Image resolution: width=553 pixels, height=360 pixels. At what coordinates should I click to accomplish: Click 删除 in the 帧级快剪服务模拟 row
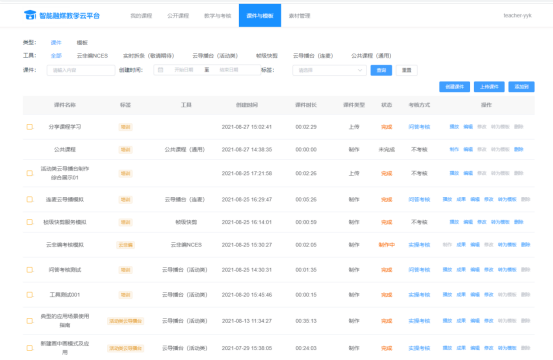tap(518, 222)
